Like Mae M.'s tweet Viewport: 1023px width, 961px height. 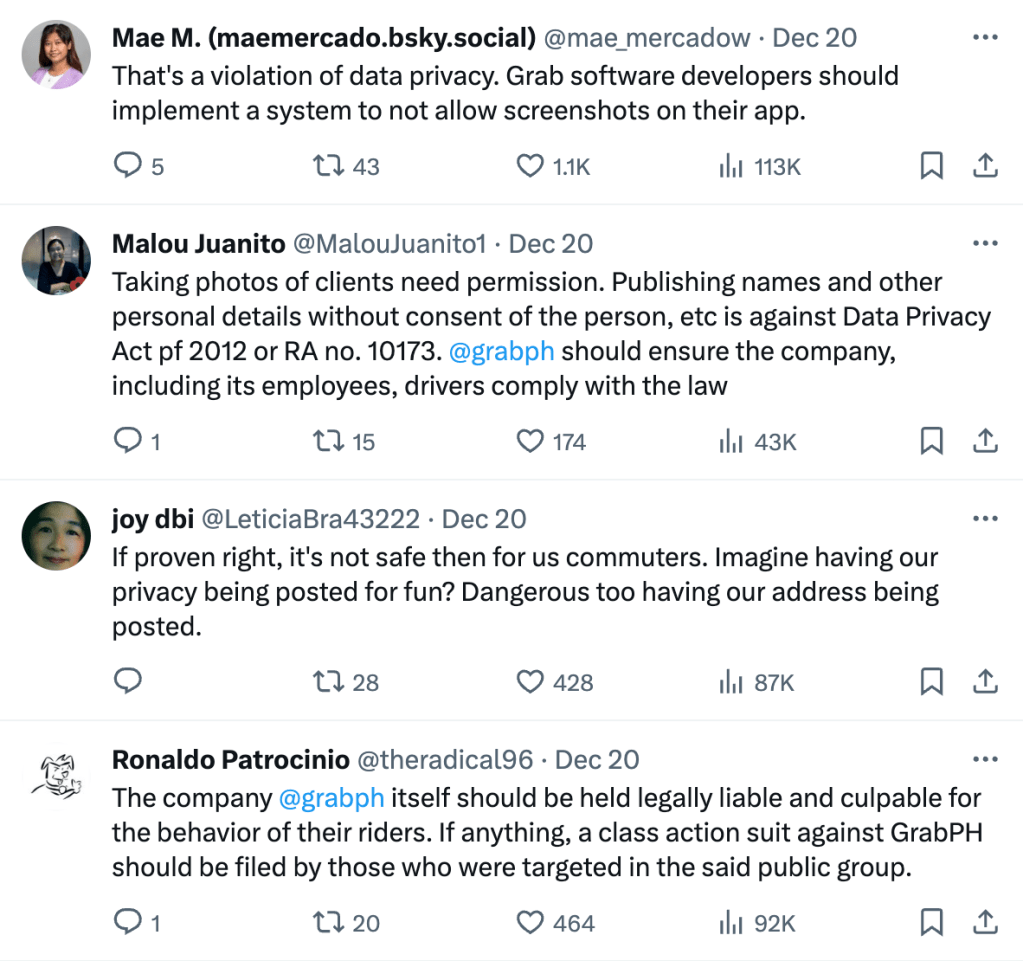(x=530, y=166)
